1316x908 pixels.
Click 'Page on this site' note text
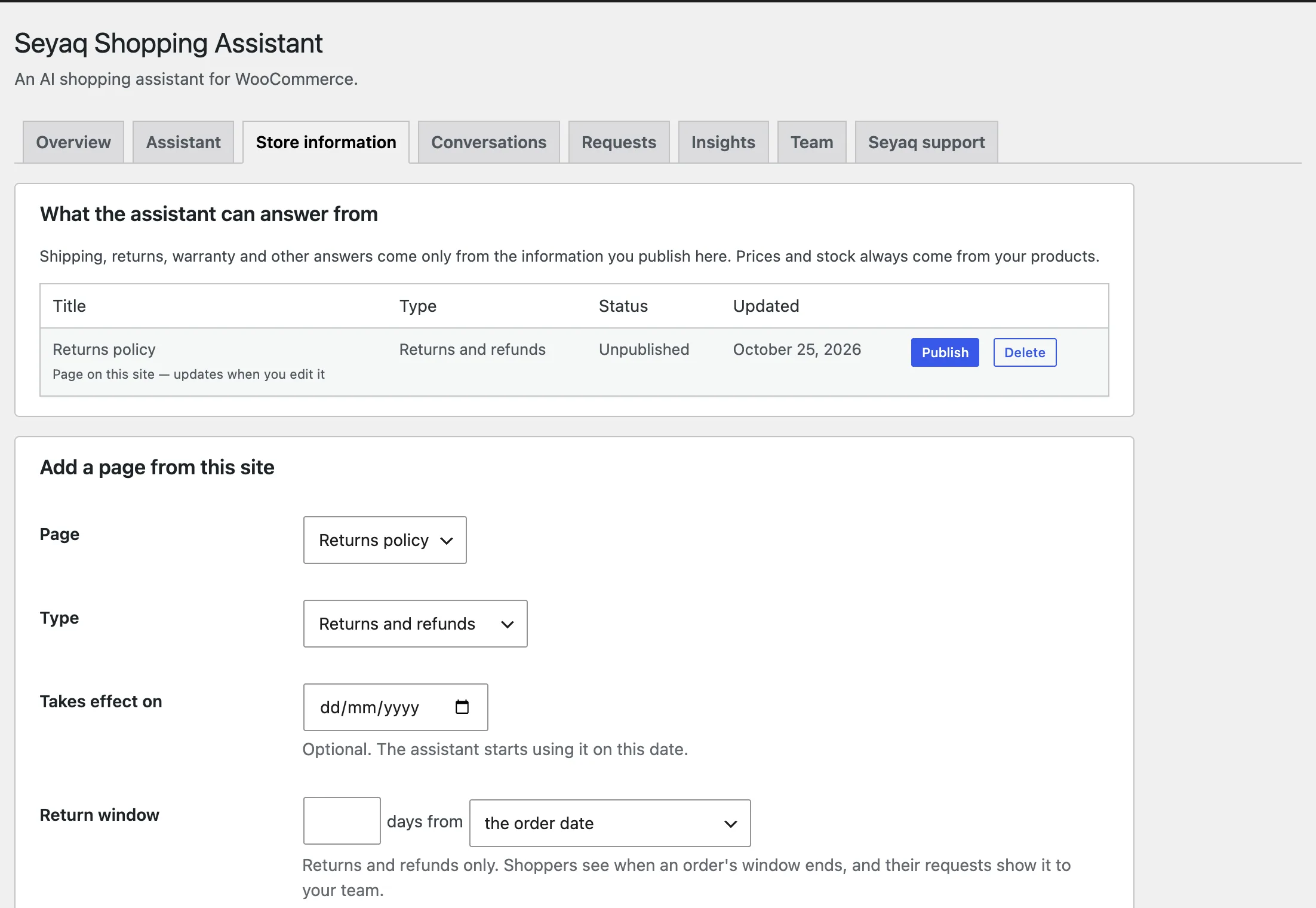pyautogui.click(x=189, y=374)
